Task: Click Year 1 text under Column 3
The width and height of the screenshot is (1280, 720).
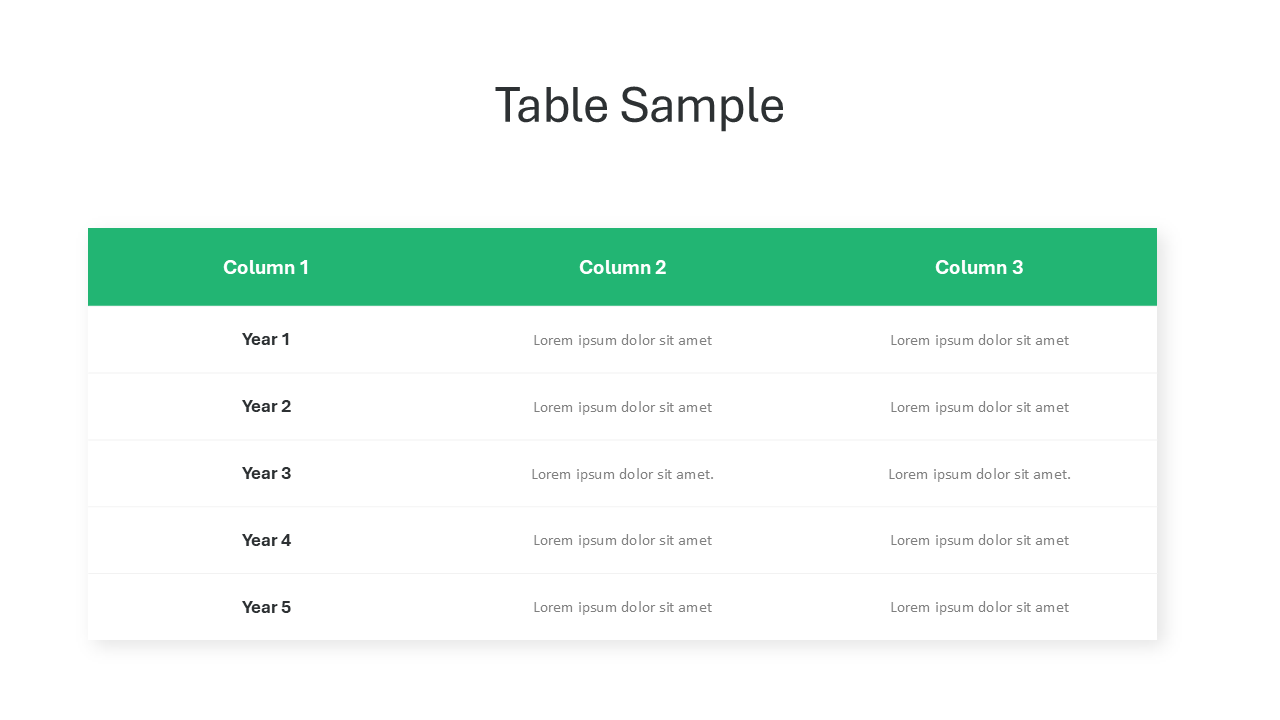Action: point(979,340)
